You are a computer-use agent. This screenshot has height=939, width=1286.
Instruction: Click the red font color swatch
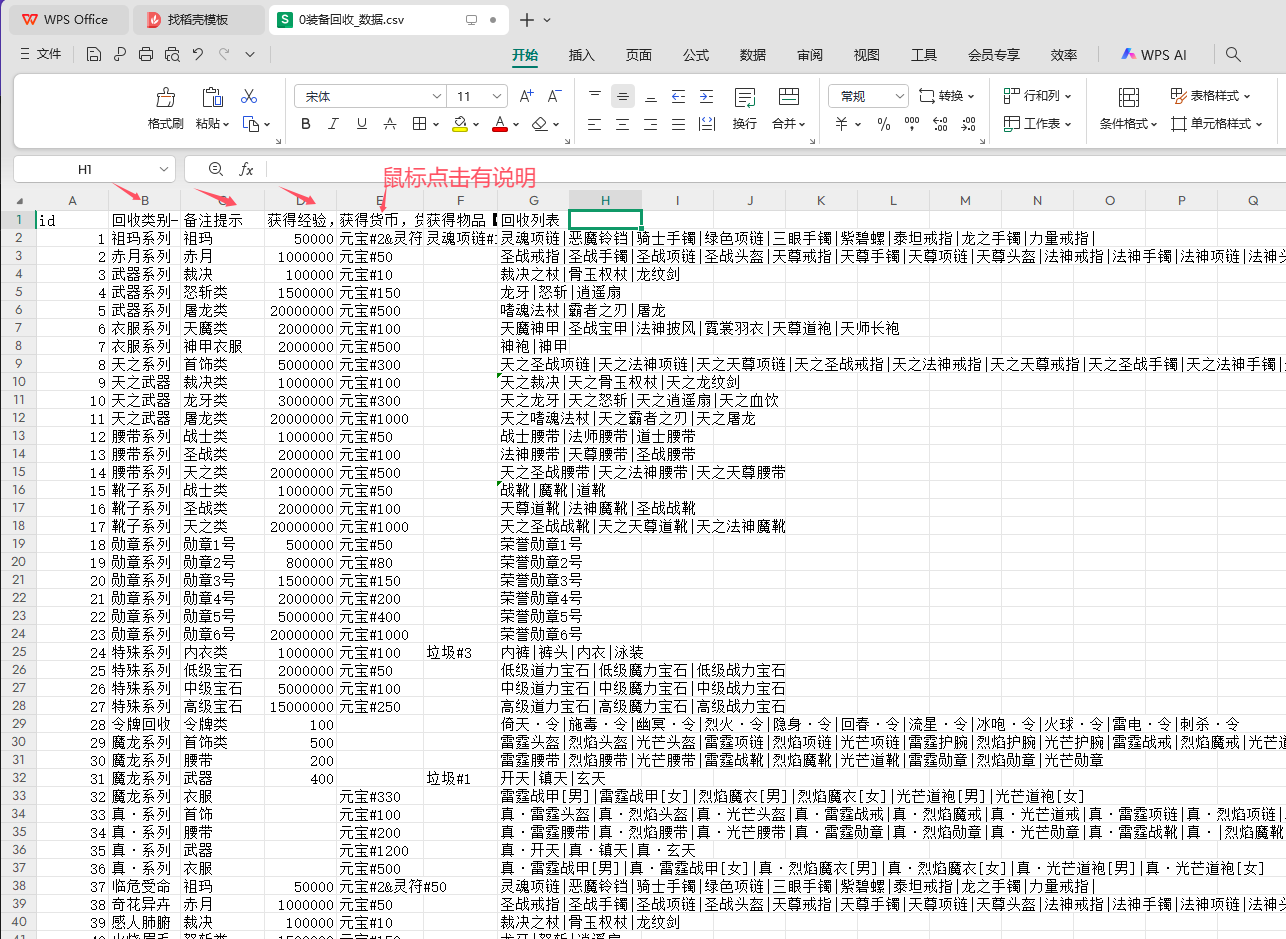(x=500, y=124)
